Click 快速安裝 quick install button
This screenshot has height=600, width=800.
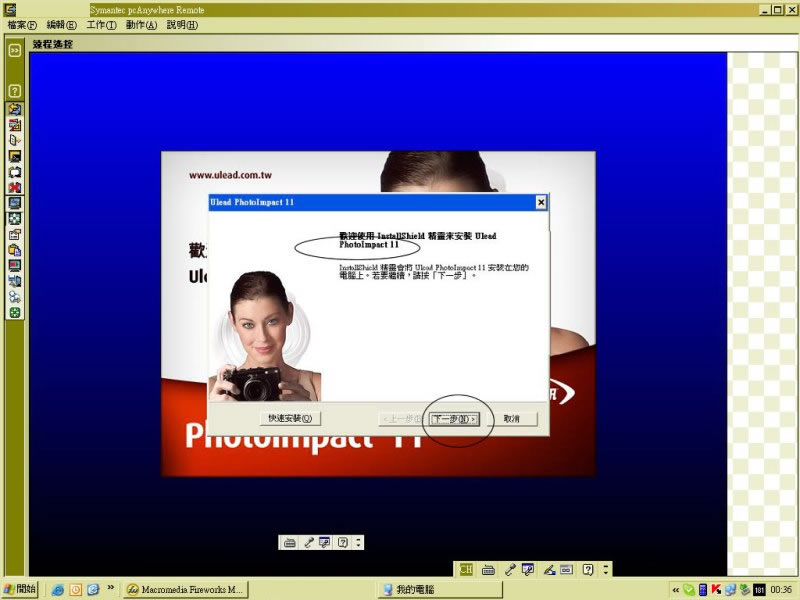(x=290, y=418)
